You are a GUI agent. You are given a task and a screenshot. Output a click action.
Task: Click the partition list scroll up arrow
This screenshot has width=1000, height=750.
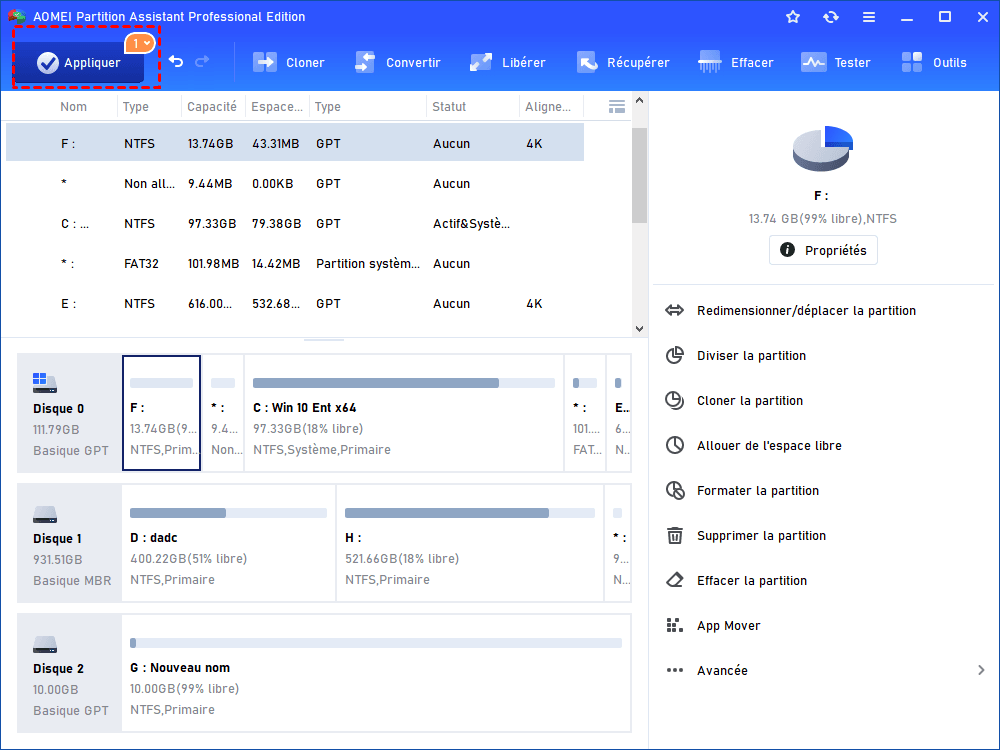[639, 101]
